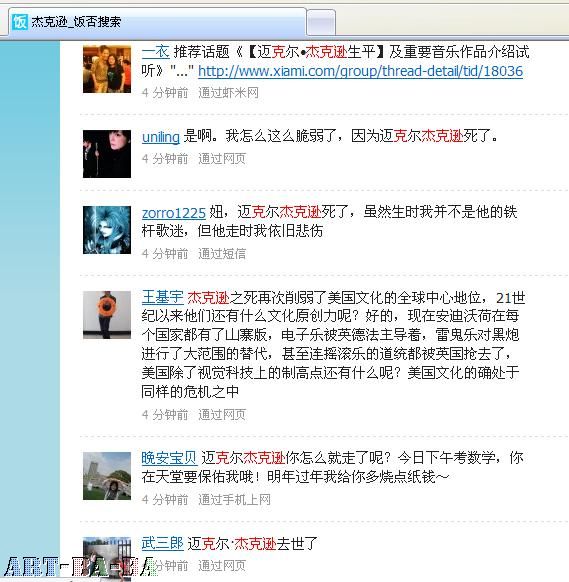Open the 王基宇 profile link

(163, 298)
